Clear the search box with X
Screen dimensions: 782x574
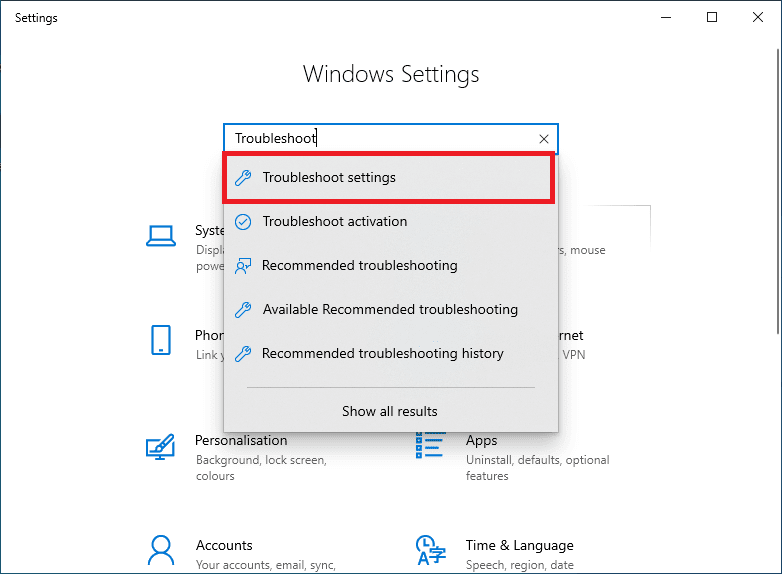[544, 139]
